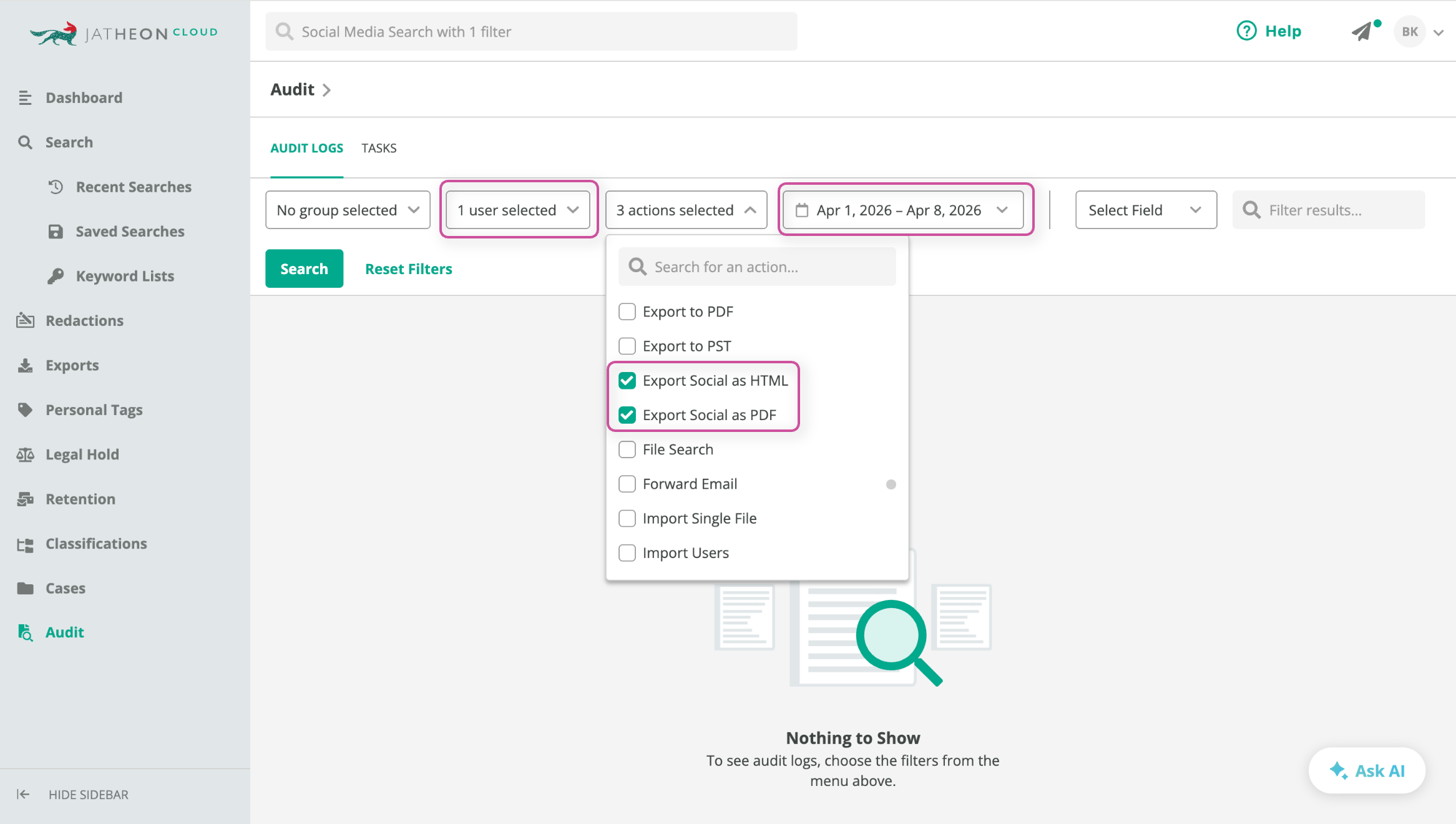Click the green Search button
Screen dimensions: 1456x824
tap(304, 269)
